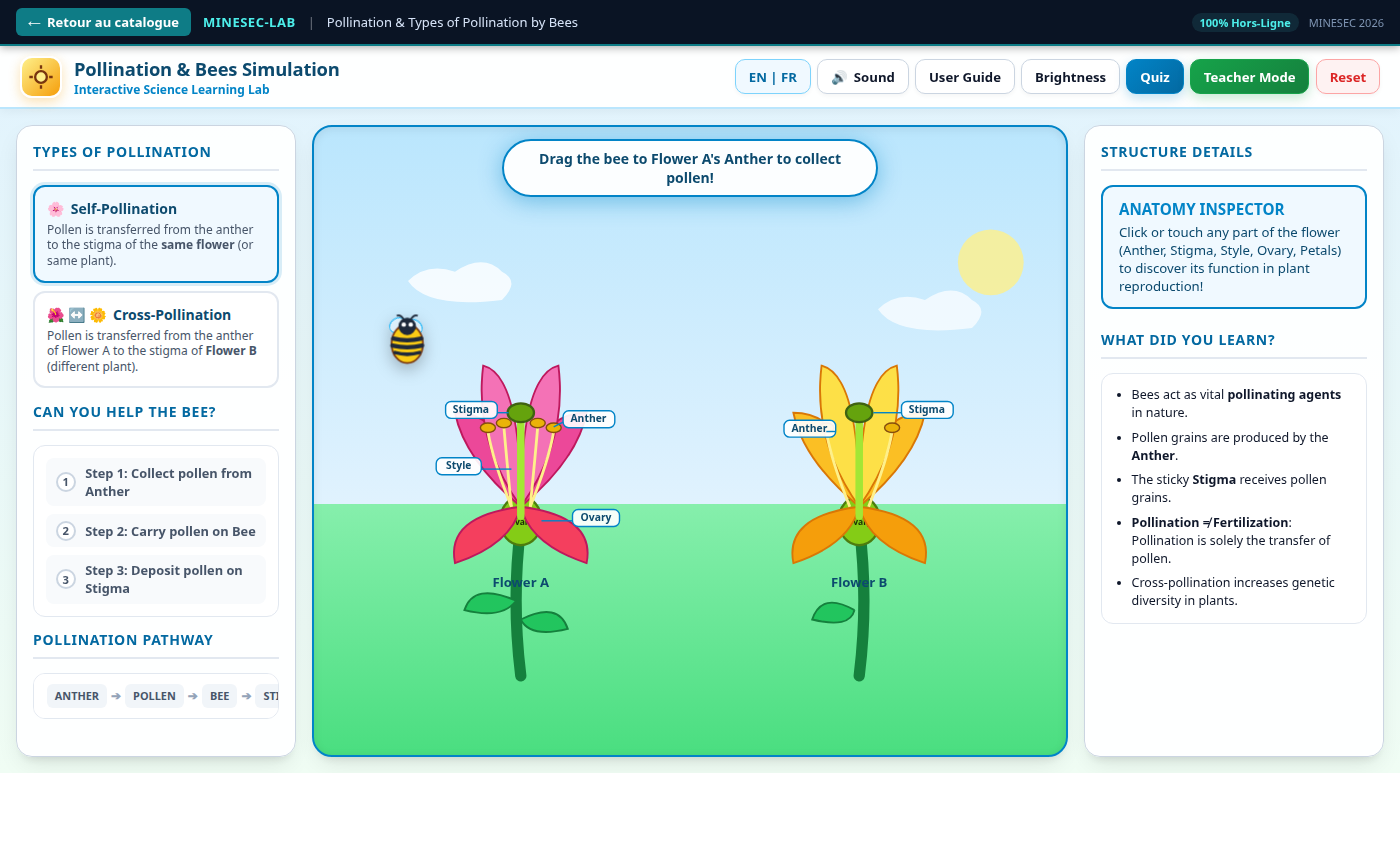
Task: Click "Step 2: Carry pollen on Bee"
Action: point(156,531)
